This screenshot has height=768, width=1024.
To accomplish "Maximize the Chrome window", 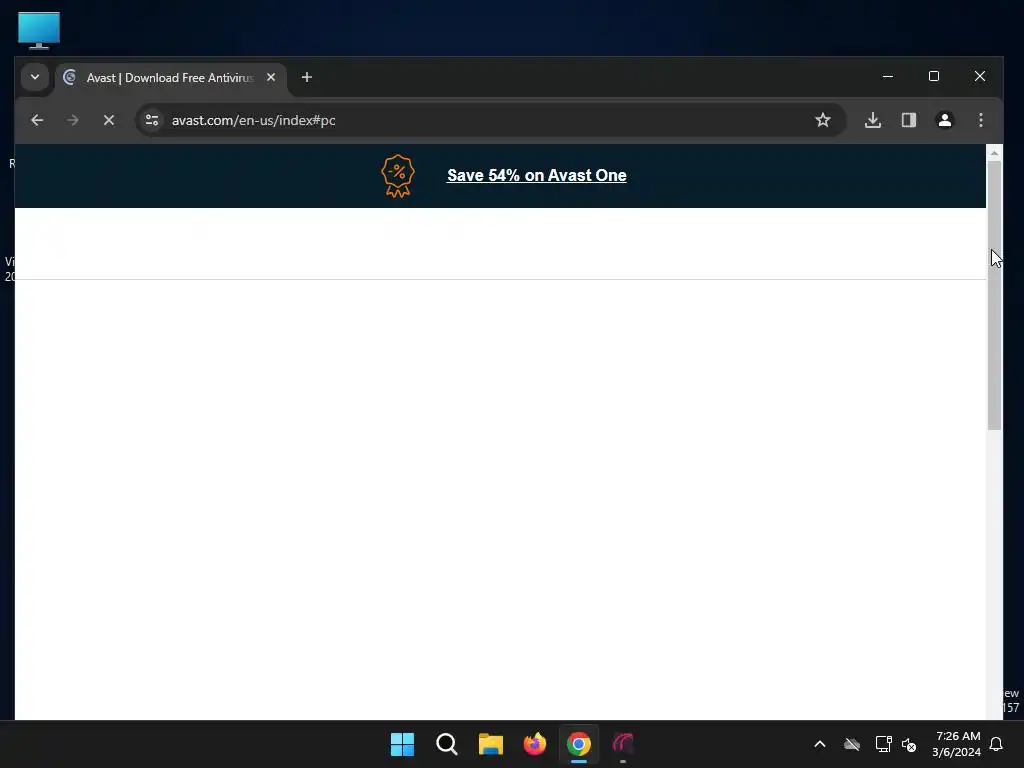I will pos(934,76).
